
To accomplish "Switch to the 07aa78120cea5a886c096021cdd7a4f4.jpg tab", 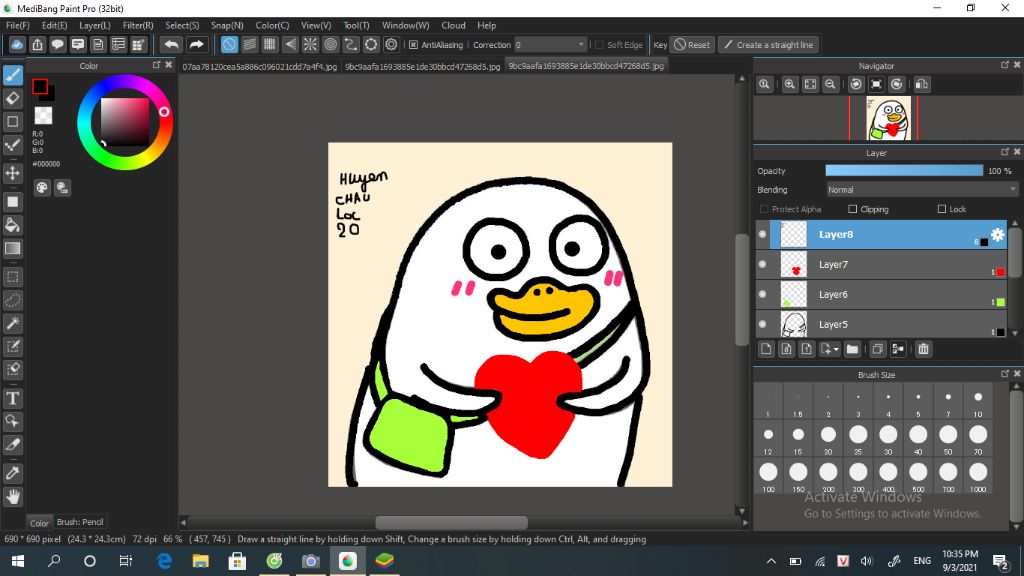I will [260, 66].
